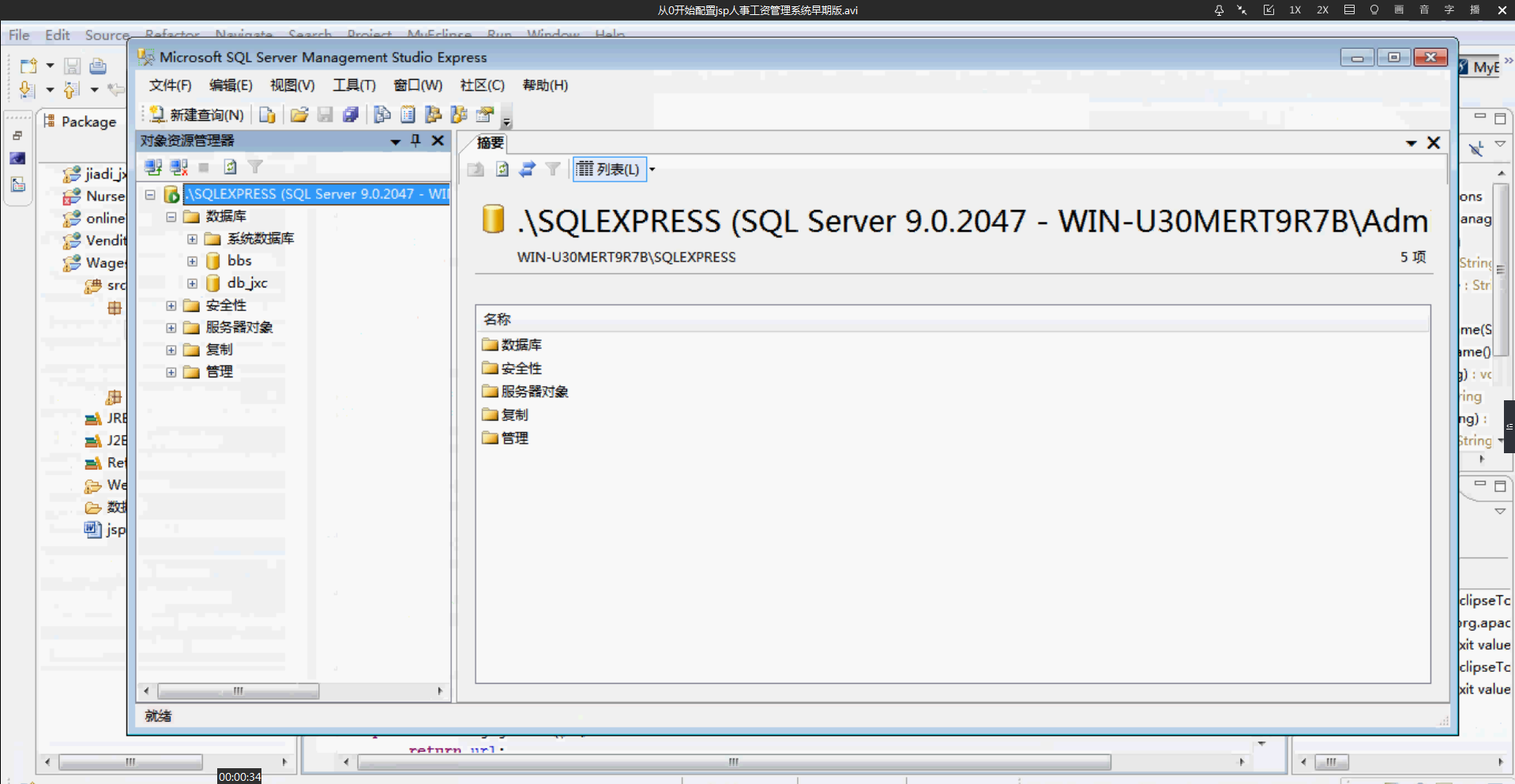Image resolution: width=1515 pixels, height=784 pixels.
Task: Expand the 安全性 tree node
Action: pyautogui.click(x=171, y=306)
